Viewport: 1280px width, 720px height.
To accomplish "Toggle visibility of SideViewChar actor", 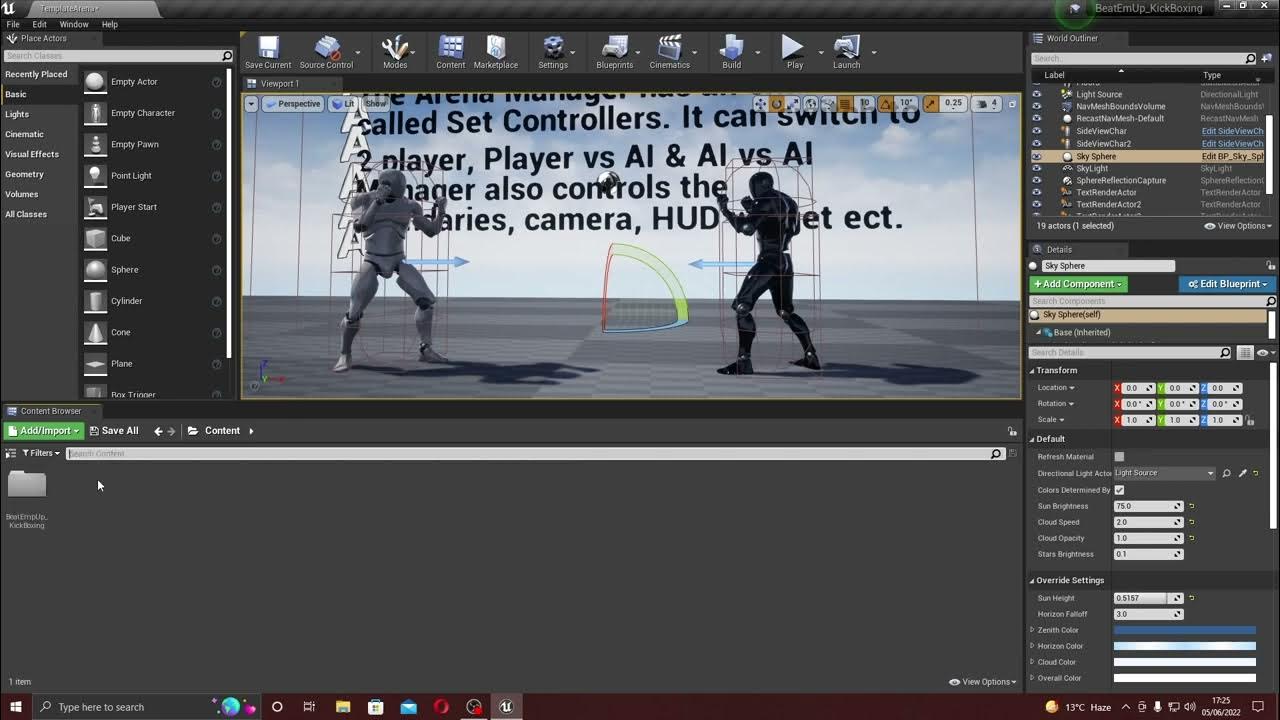I will click(x=1036, y=131).
